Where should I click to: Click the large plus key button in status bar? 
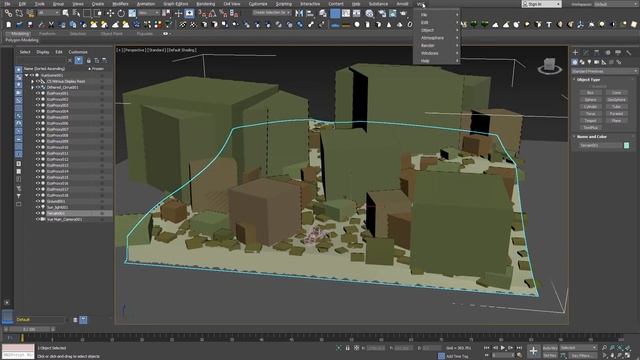533,351
